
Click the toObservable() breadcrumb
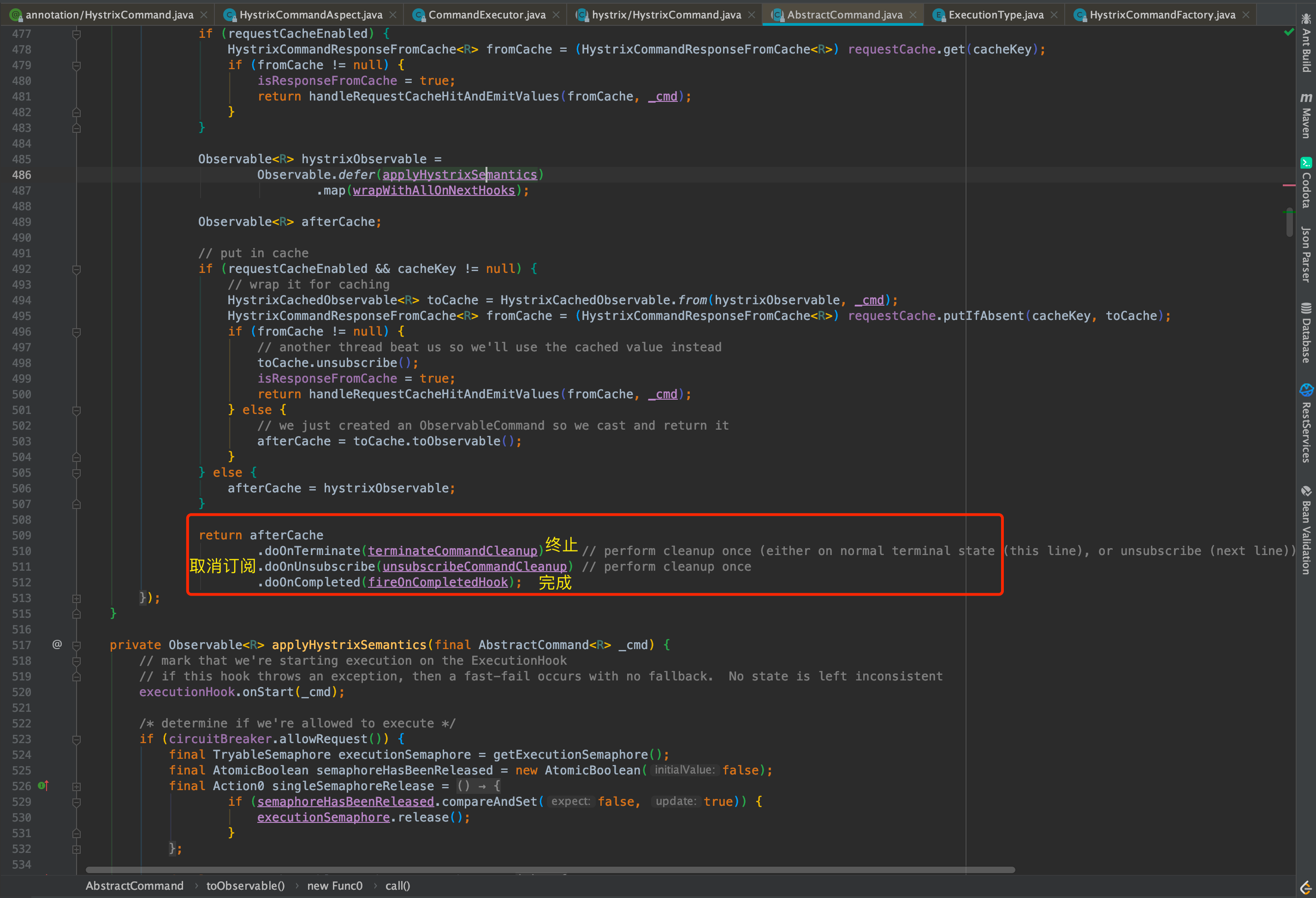[x=245, y=886]
